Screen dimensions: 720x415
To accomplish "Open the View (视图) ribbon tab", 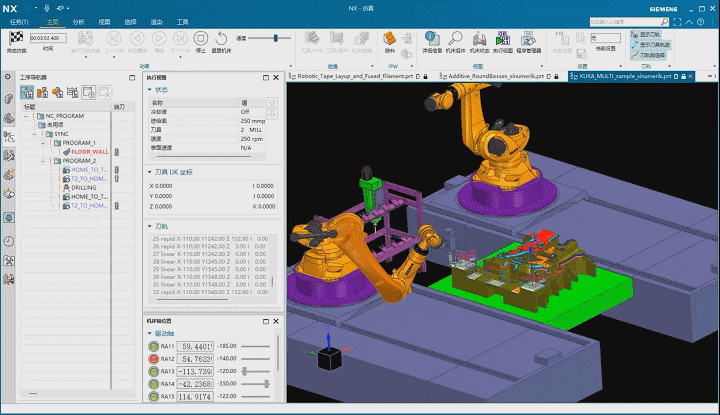I will coord(104,22).
